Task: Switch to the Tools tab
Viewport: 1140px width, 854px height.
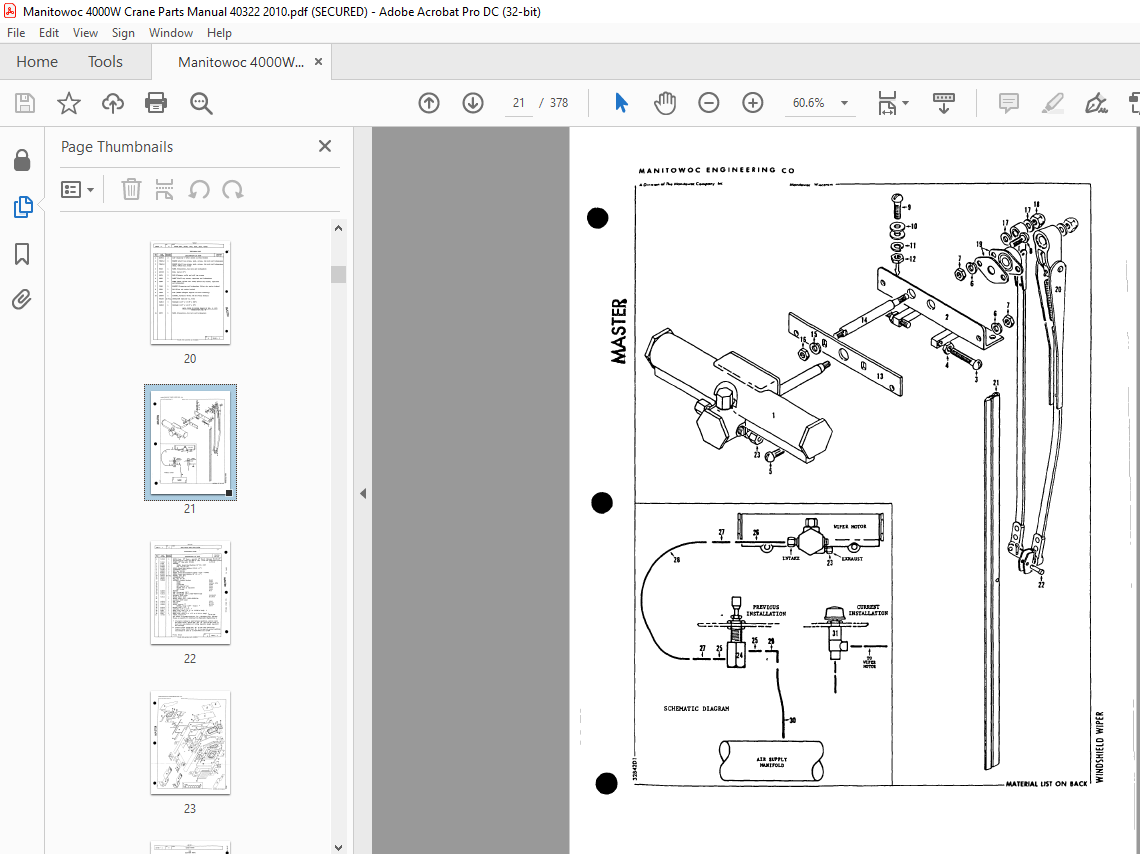Action: [105, 62]
